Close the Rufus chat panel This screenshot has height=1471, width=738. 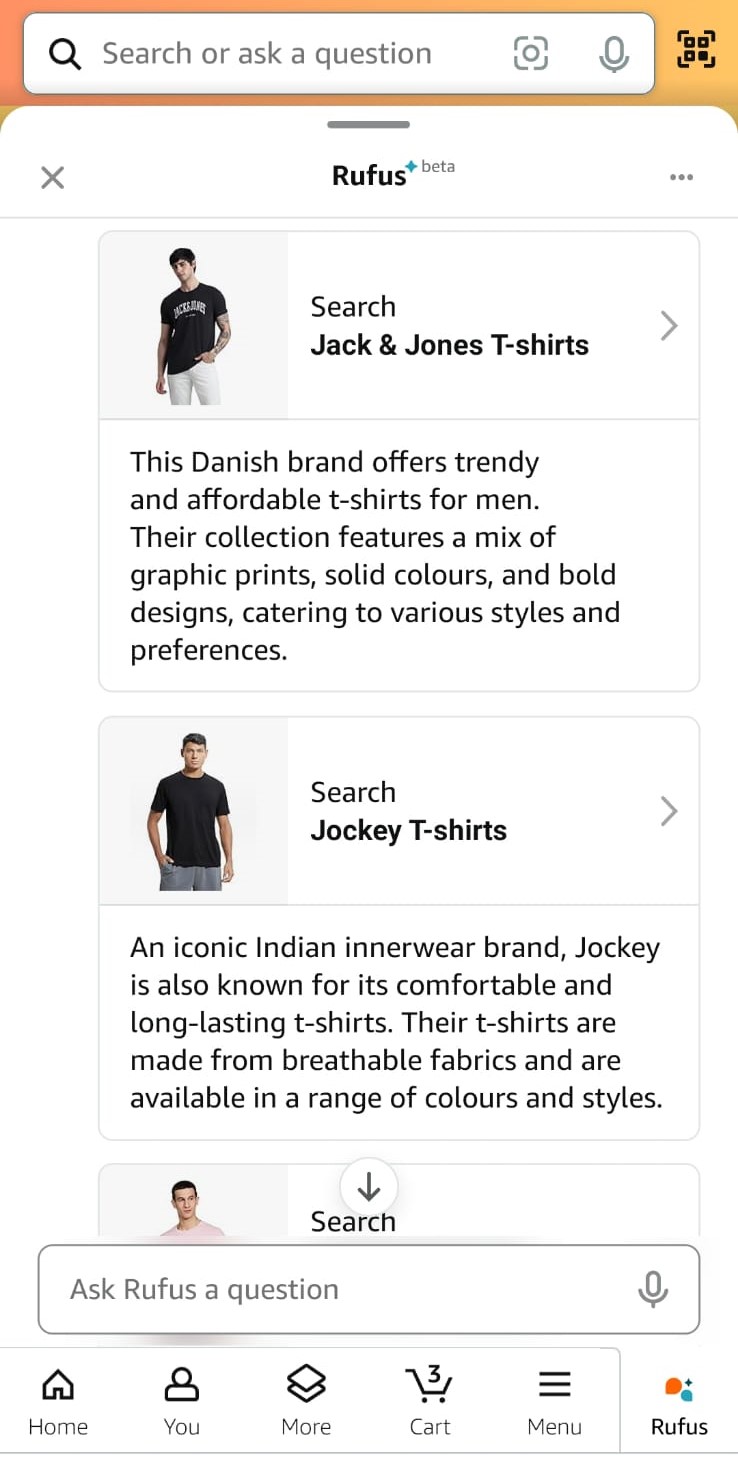[52, 178]
